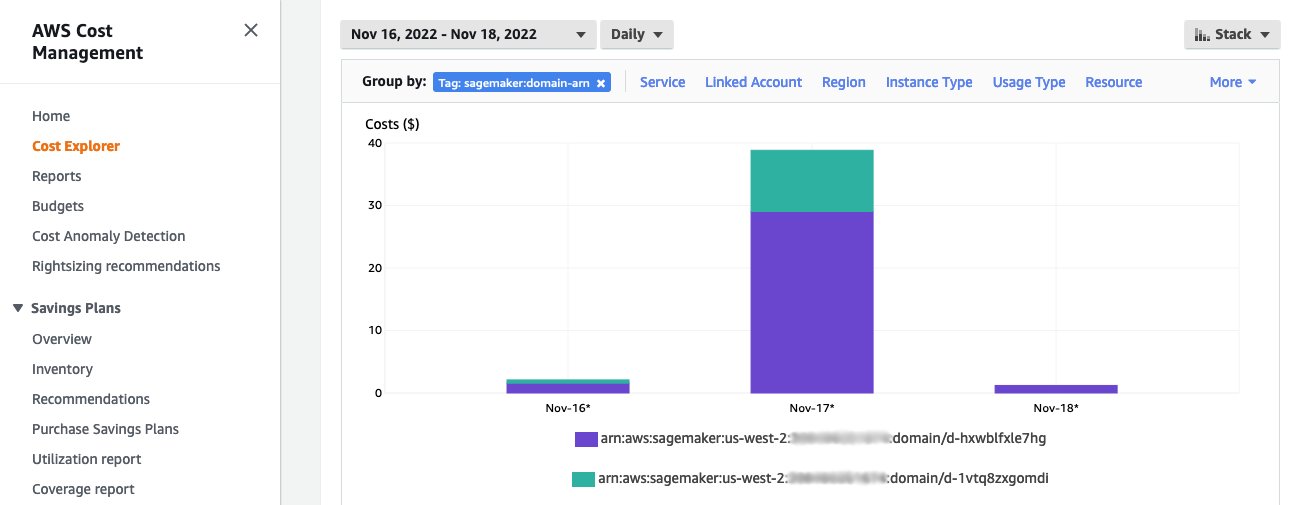The image size is (1291, 505).
Task: Collapse the Savings Plans section
Action: pos(17,308)
